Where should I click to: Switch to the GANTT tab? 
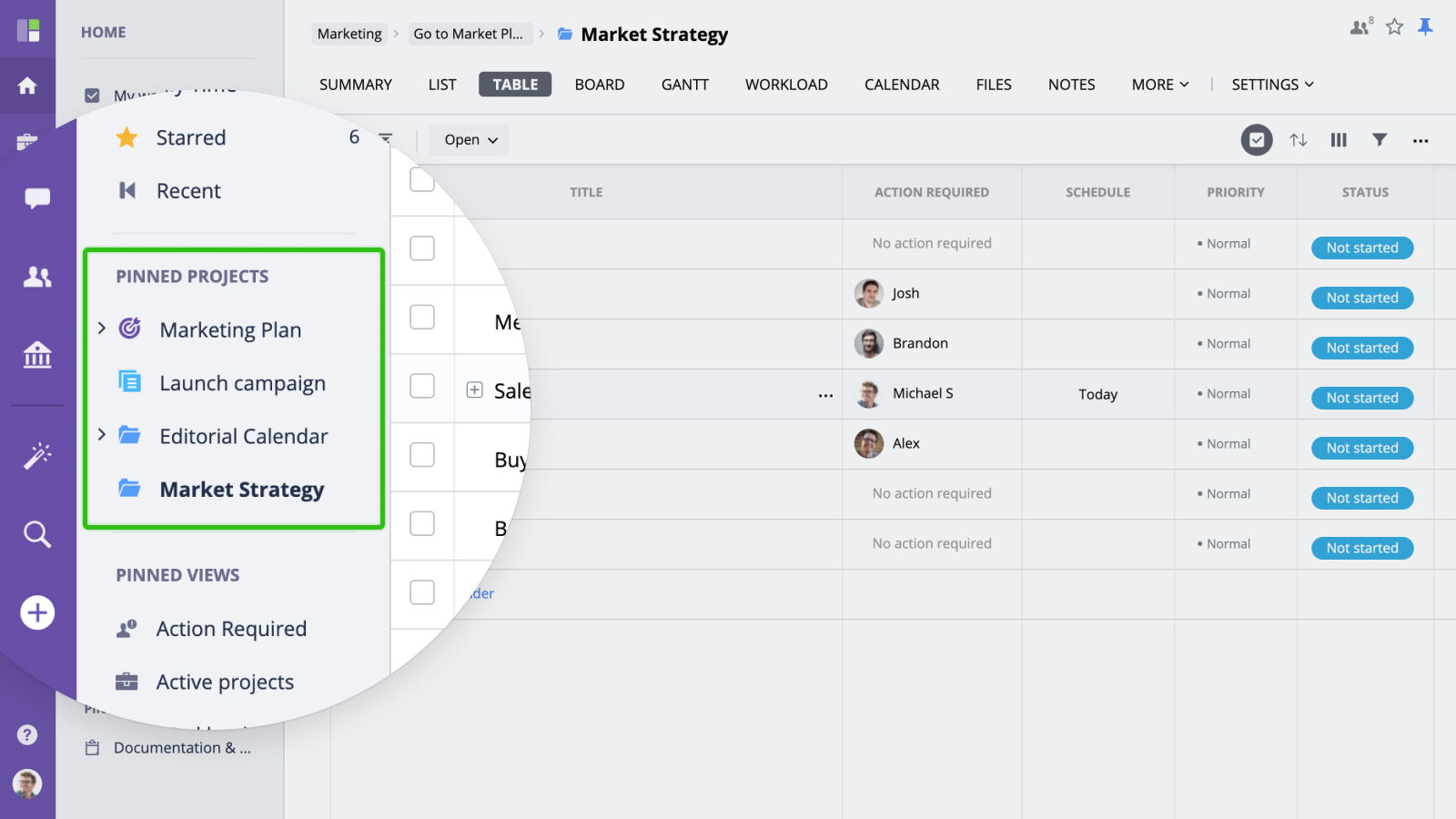pyautogui.click(x=685, y=85)
